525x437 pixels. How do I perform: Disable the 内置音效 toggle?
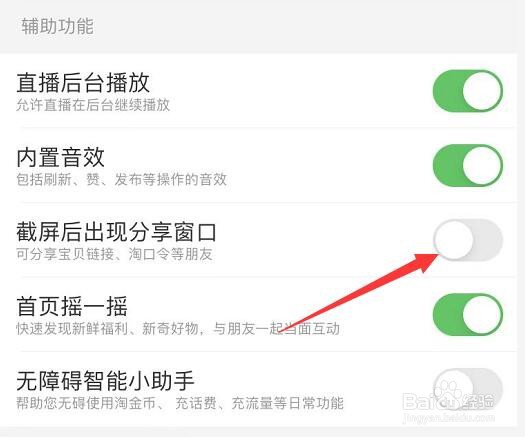coord(468,165)
